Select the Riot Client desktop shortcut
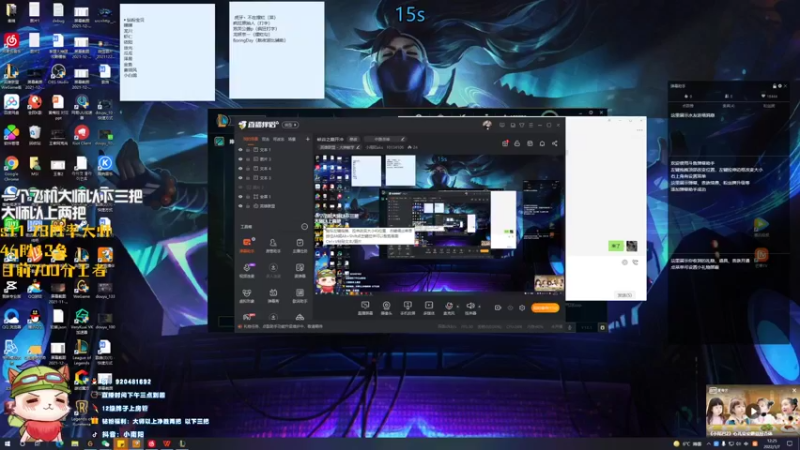This screenshot has width=800, height=450. tap(82, 135)
